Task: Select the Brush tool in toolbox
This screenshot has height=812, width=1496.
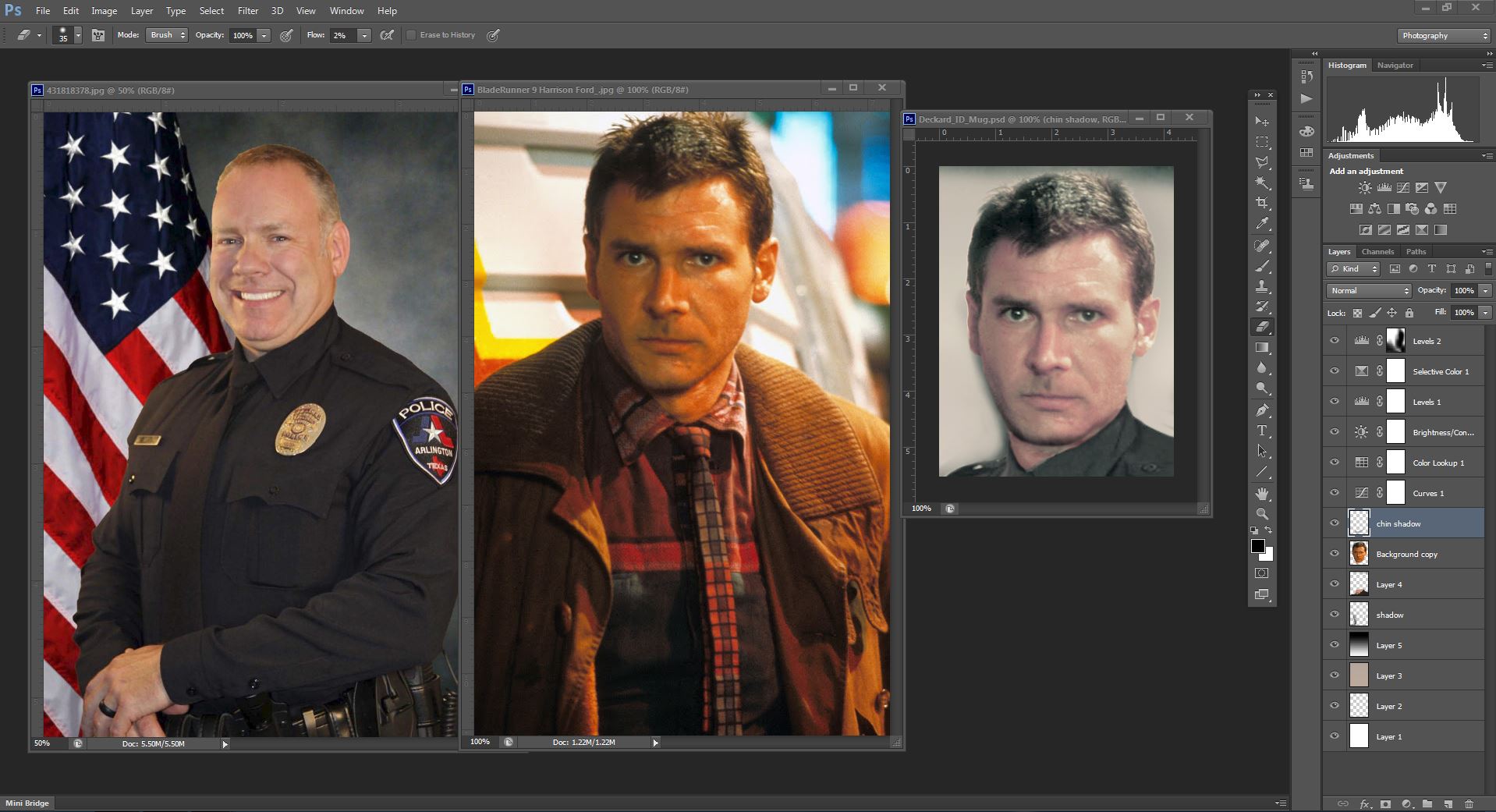Action: tap(1262, 266)
